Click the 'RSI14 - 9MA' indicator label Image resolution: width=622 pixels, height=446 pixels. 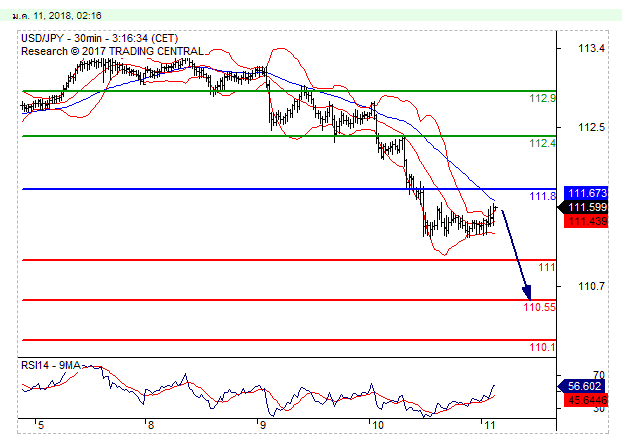coord(51,365)
